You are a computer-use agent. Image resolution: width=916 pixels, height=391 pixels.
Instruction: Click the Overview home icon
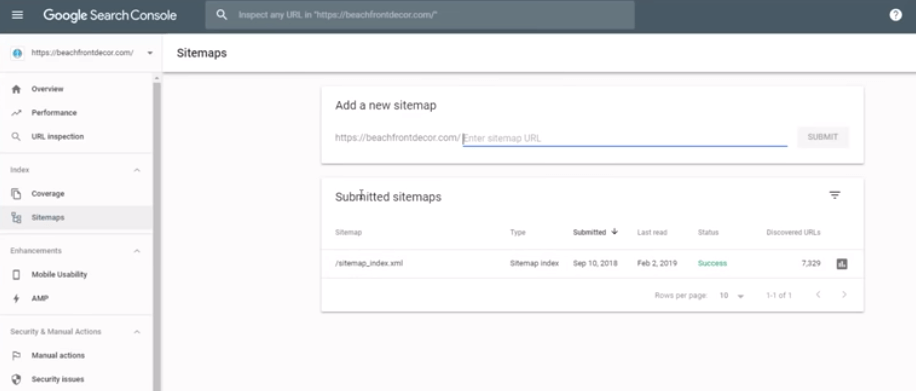coord(16,89)
